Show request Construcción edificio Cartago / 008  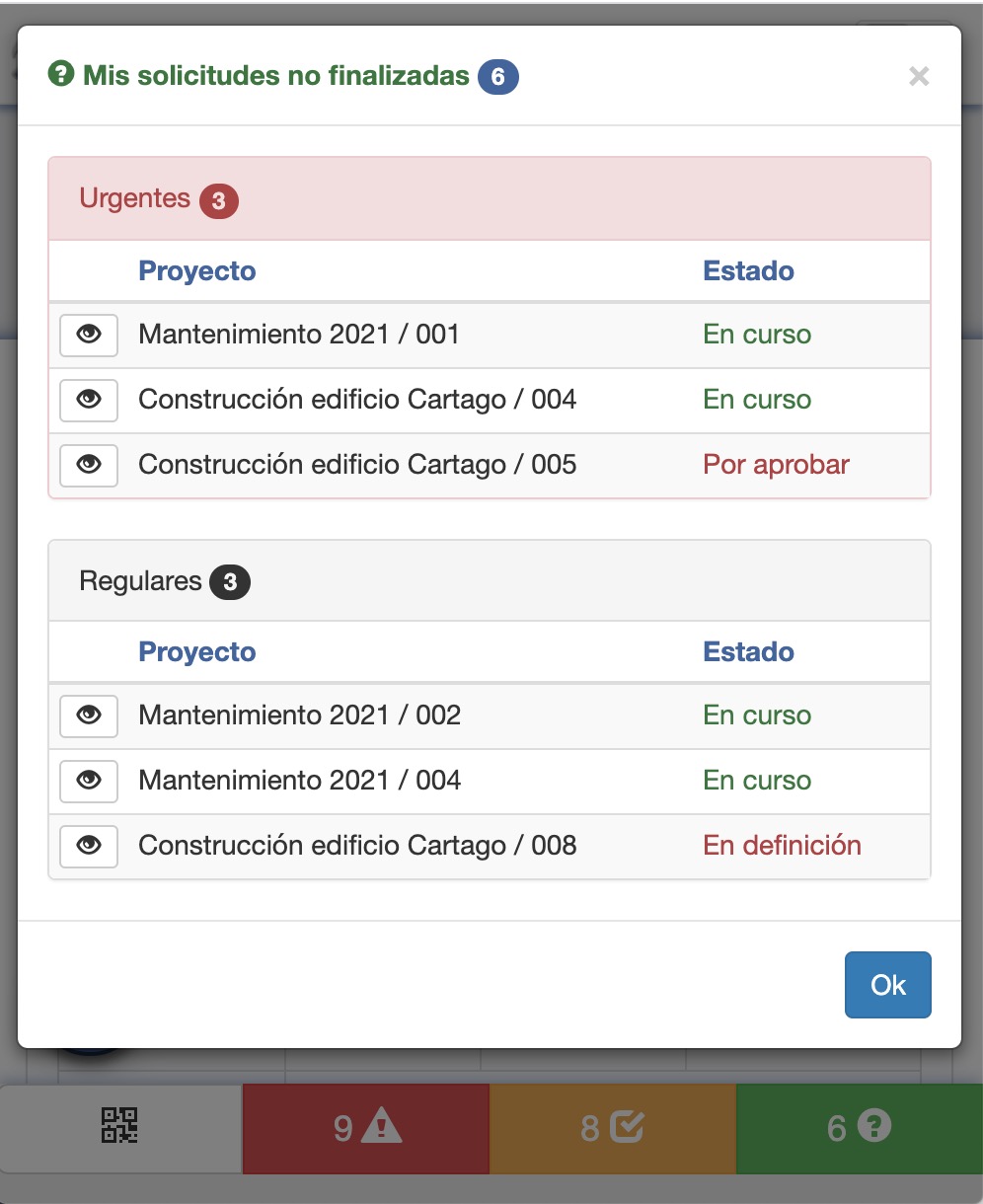[x=89, y=846]
